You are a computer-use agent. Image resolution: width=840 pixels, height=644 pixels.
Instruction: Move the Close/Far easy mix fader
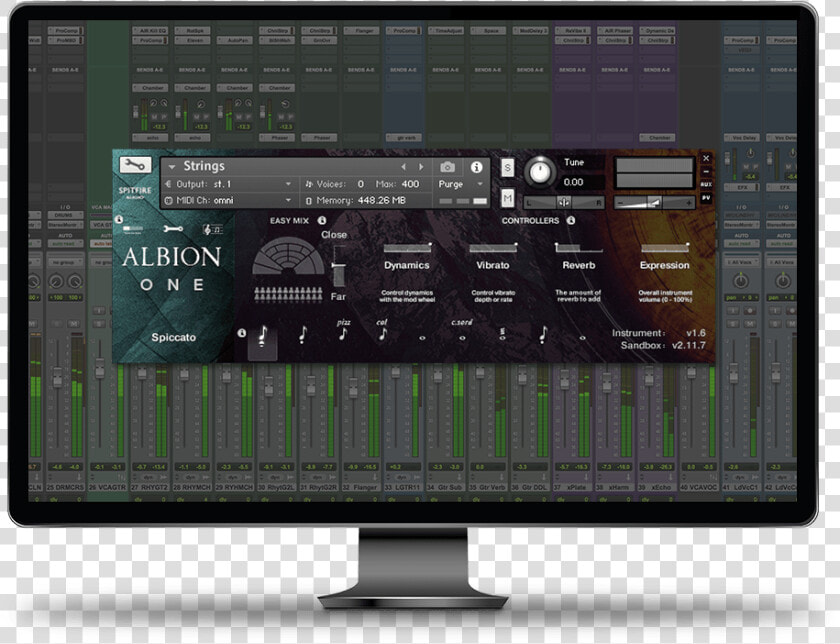click(339, 266)
